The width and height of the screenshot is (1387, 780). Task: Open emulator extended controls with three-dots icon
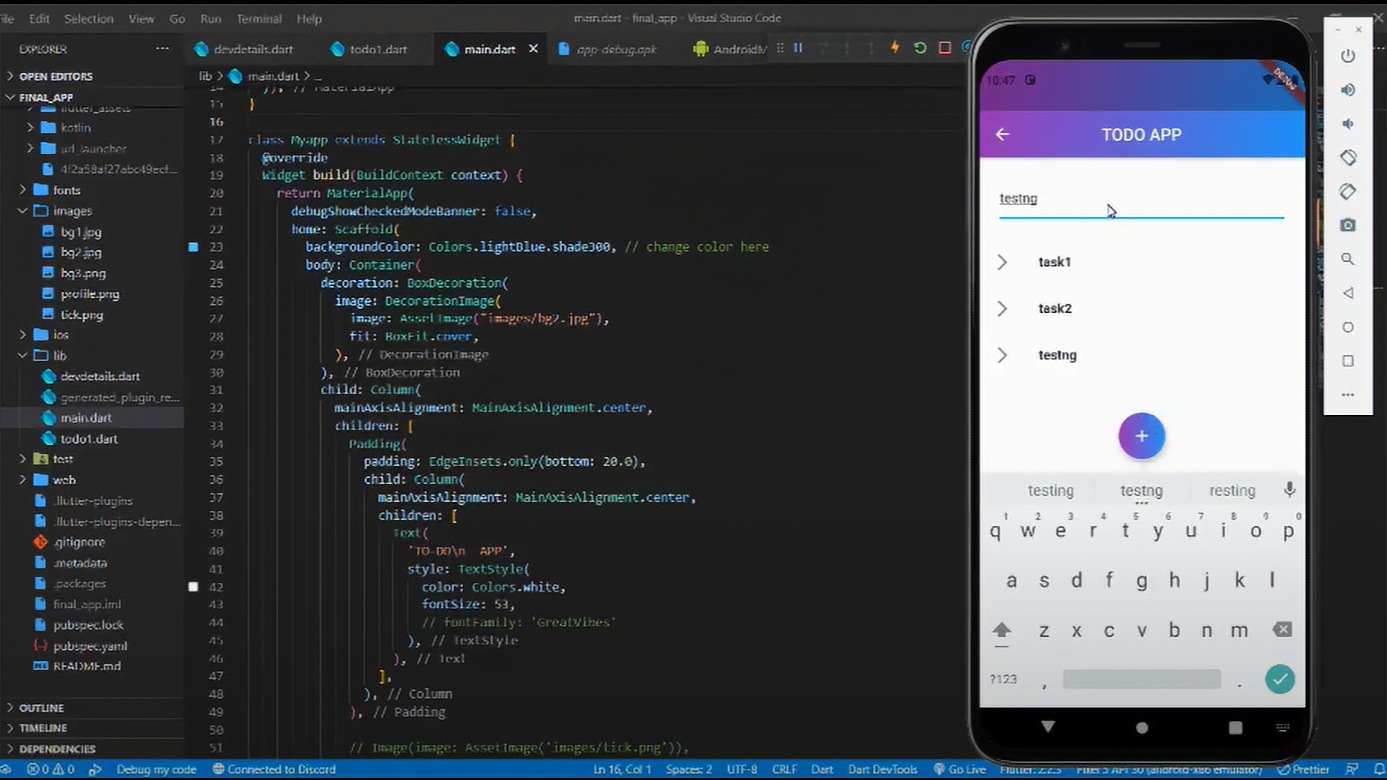tap(1347, 395)
